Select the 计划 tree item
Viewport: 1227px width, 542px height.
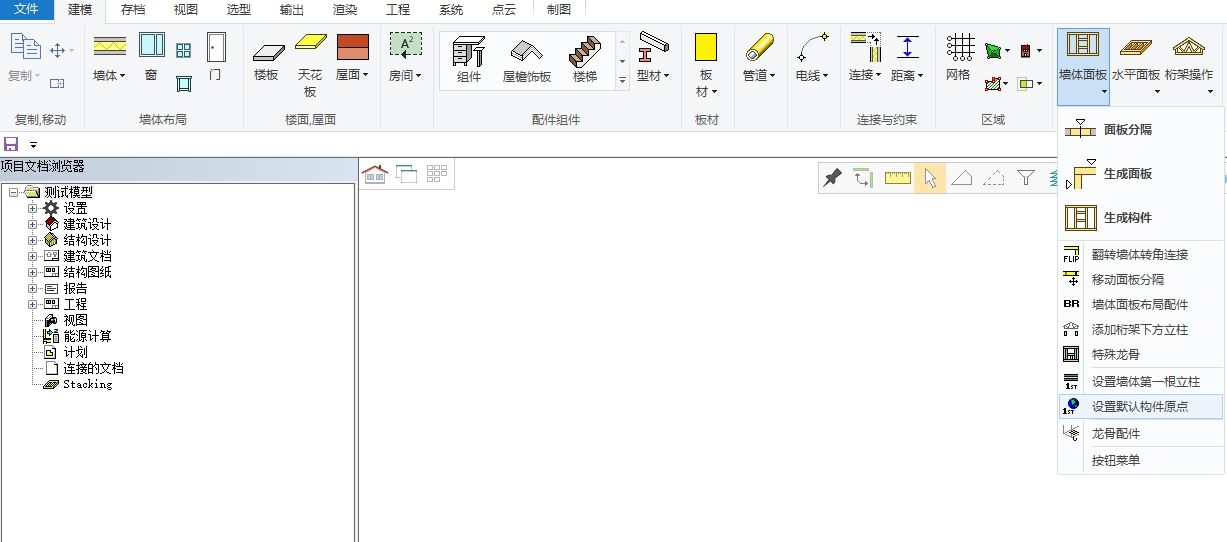click(75, 352)
